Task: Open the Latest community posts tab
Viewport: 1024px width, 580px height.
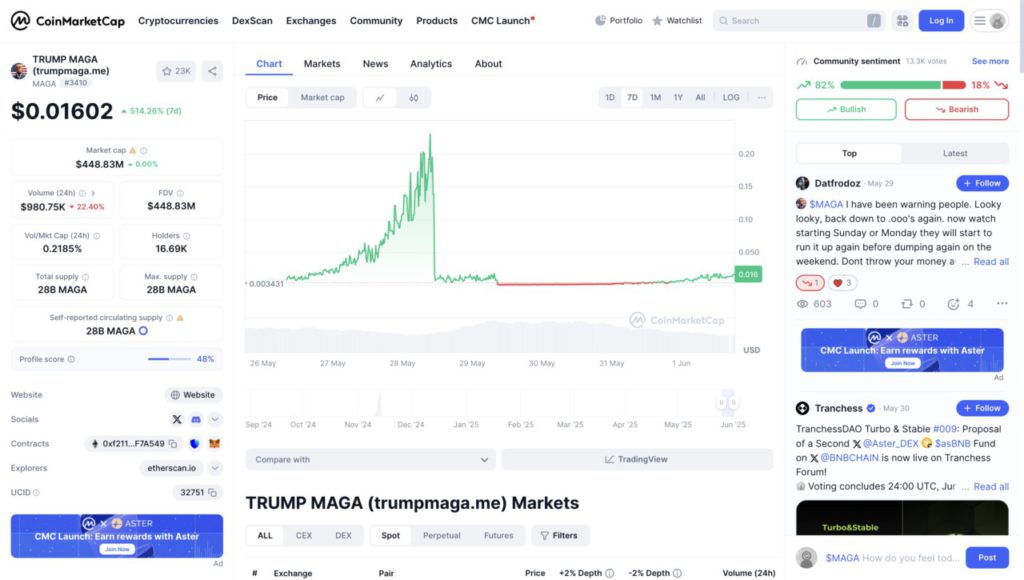Action: click(955, 153)
